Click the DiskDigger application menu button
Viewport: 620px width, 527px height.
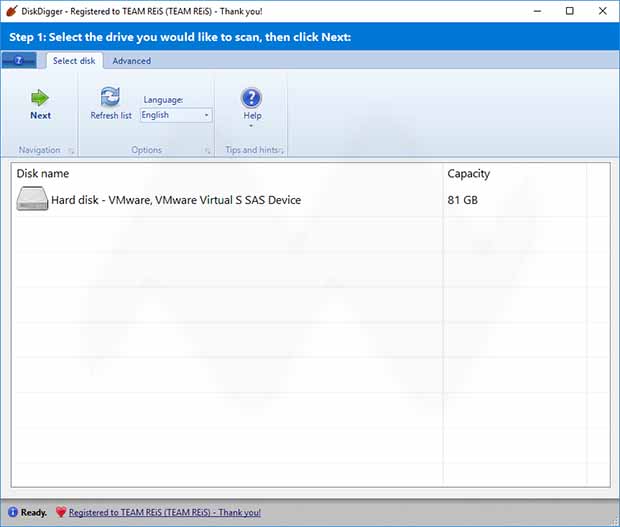click(22, 61)
